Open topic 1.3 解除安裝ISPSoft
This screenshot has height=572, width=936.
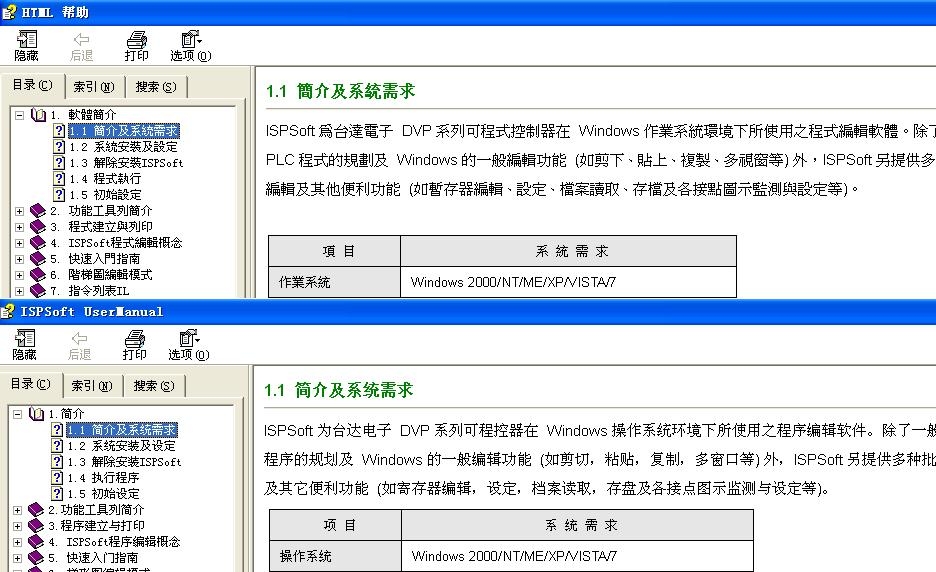click(126, 162)
